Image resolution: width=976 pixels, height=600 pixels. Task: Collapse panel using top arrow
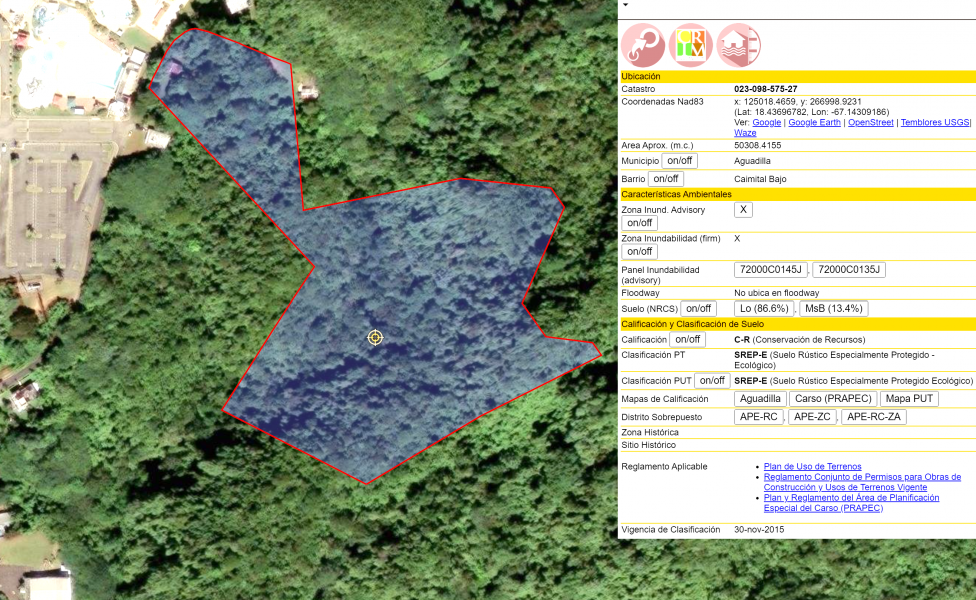click(626, 5)
